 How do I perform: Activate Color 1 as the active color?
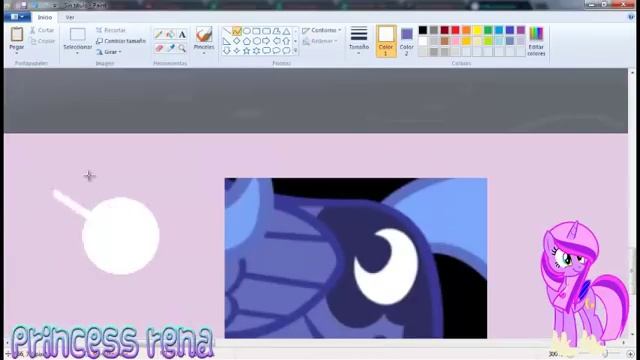pos(386,41)
